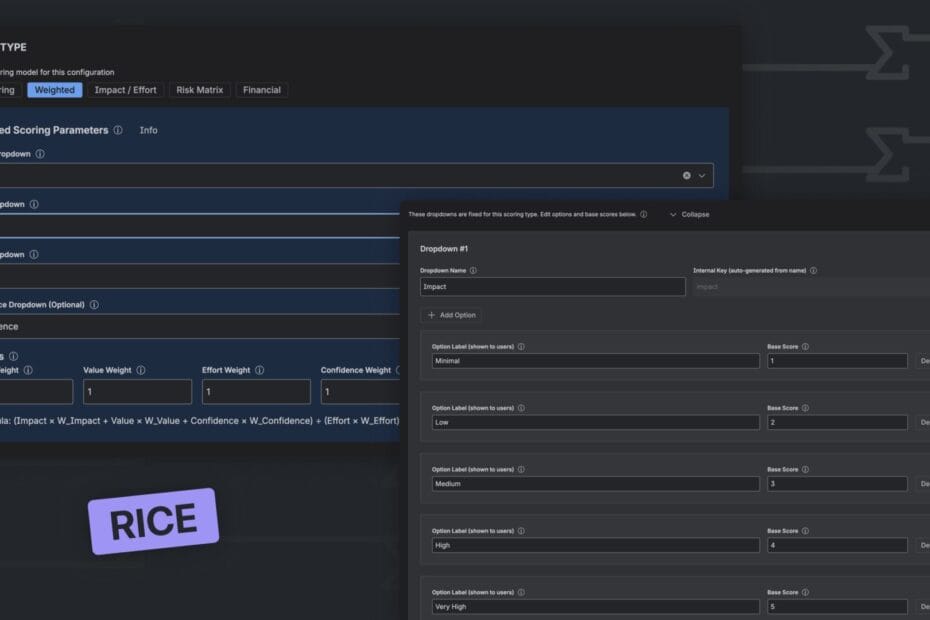Image resolution: width=930 pixels, height=620 pixels.
Task: Choose the Financial scoring type
Action: click(x=261, y=90)
